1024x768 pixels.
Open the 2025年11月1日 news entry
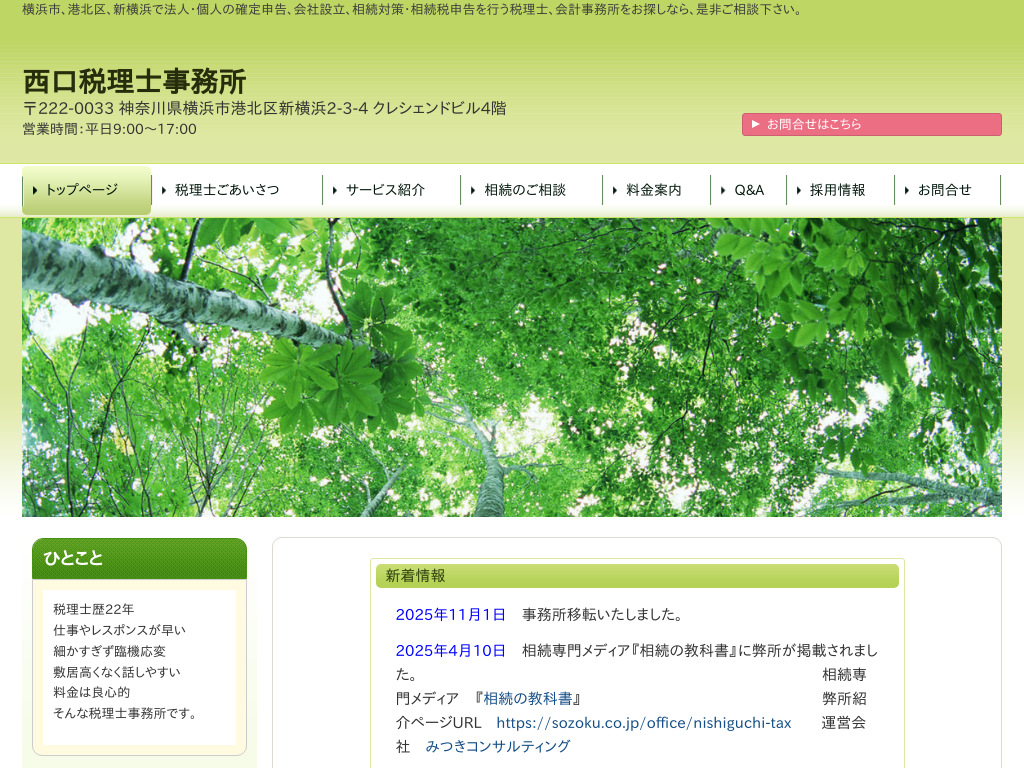pyautogui.click(x=450, y=614)
